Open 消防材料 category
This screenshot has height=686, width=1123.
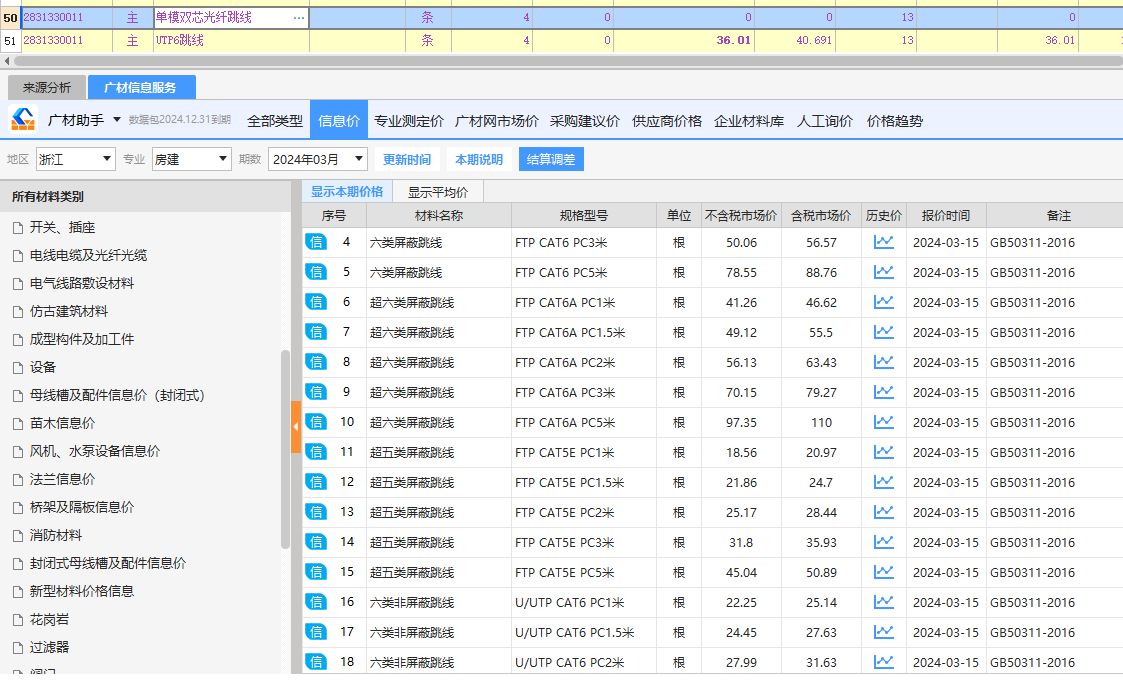coord(56,536)
